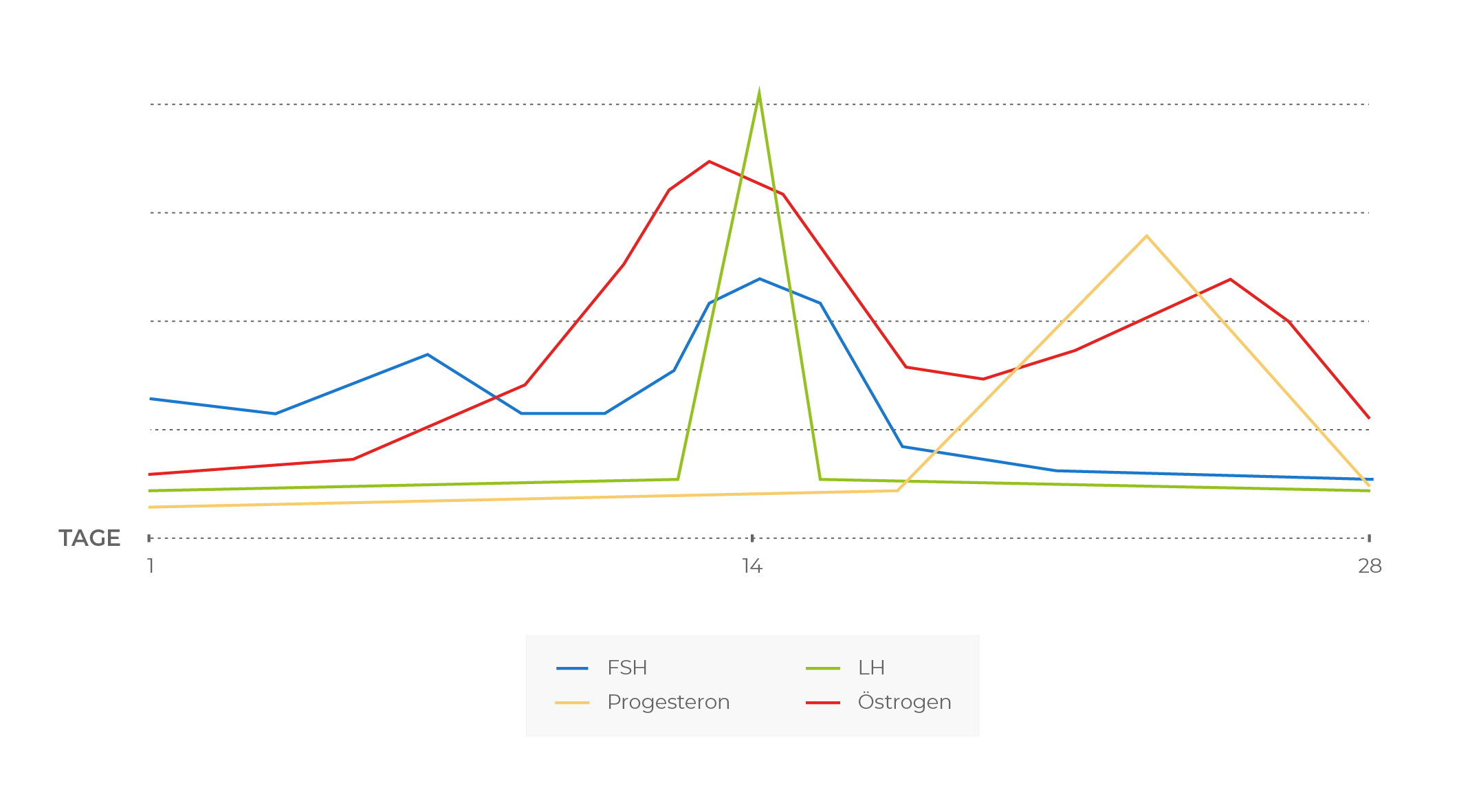The image size is (1459, 812).
Task: Click the Progesteron legend label
Action: 668,702
